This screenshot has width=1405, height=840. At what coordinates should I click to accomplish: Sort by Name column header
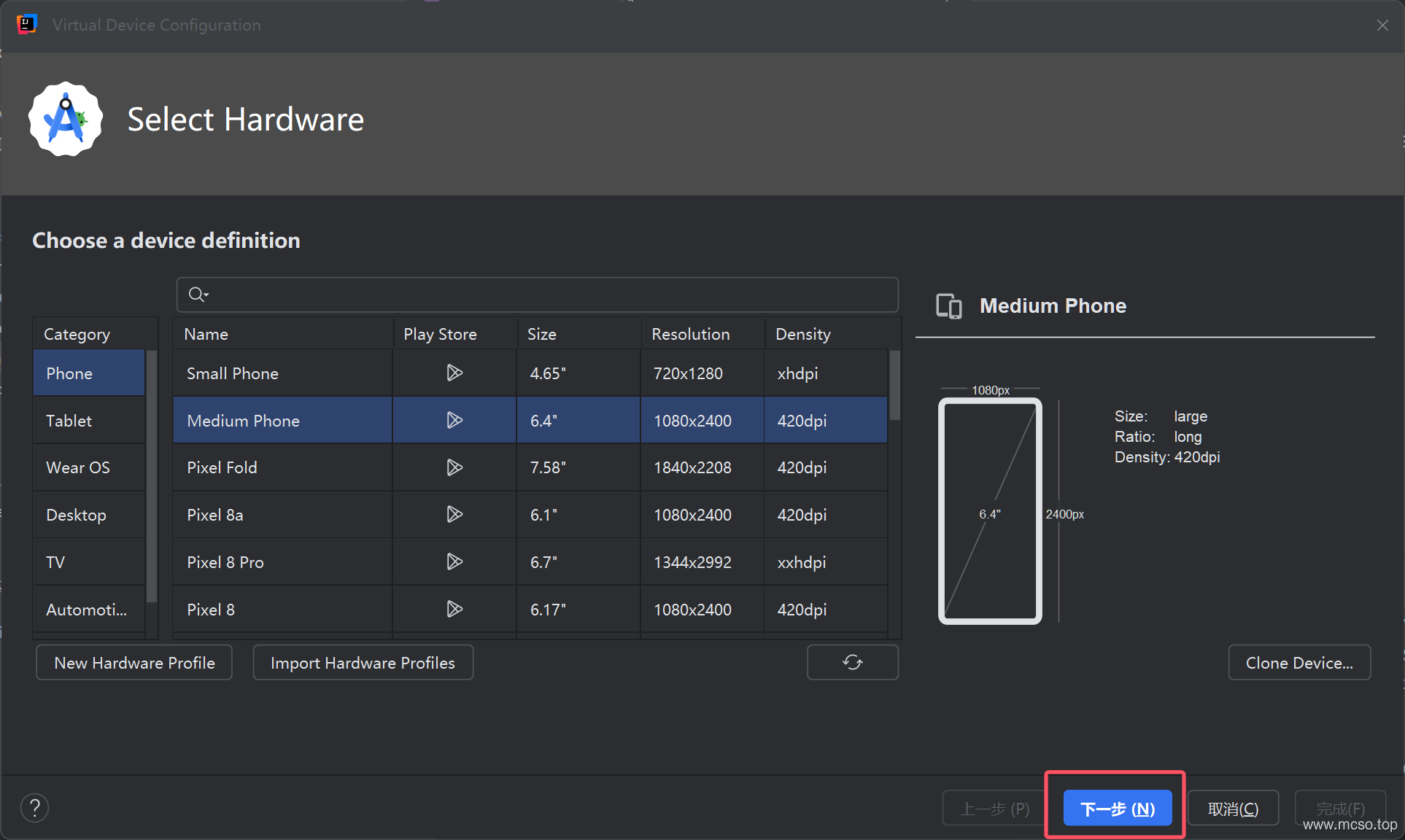pyautogui.click(x=283, y=334)
